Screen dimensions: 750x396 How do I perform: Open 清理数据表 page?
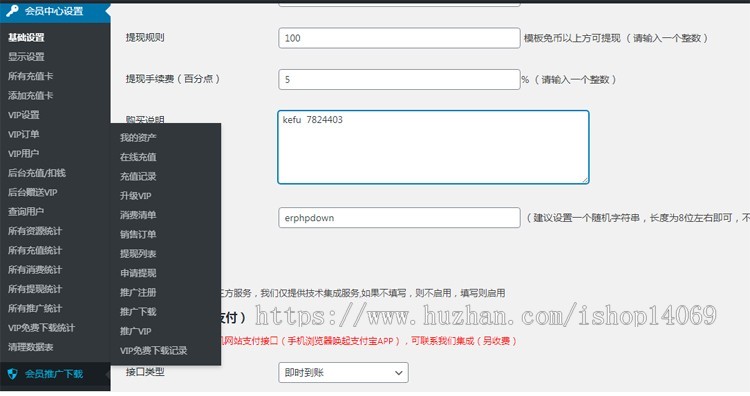pos(31,347)
